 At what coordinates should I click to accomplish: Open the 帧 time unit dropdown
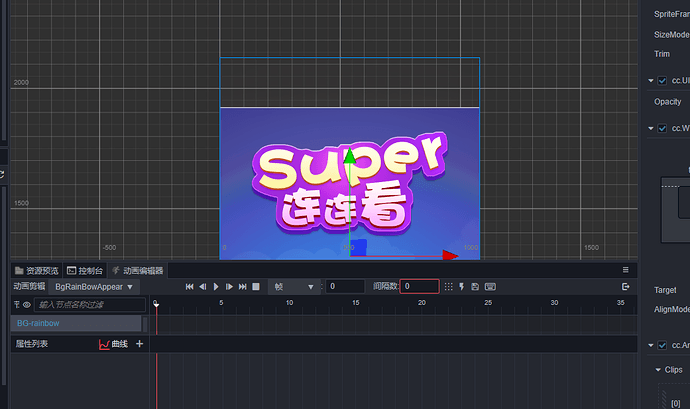tap(294, 287)
